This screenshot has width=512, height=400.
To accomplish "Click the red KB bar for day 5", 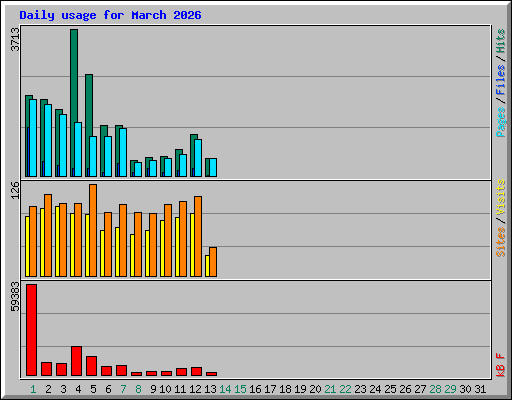I will [91, 366].
